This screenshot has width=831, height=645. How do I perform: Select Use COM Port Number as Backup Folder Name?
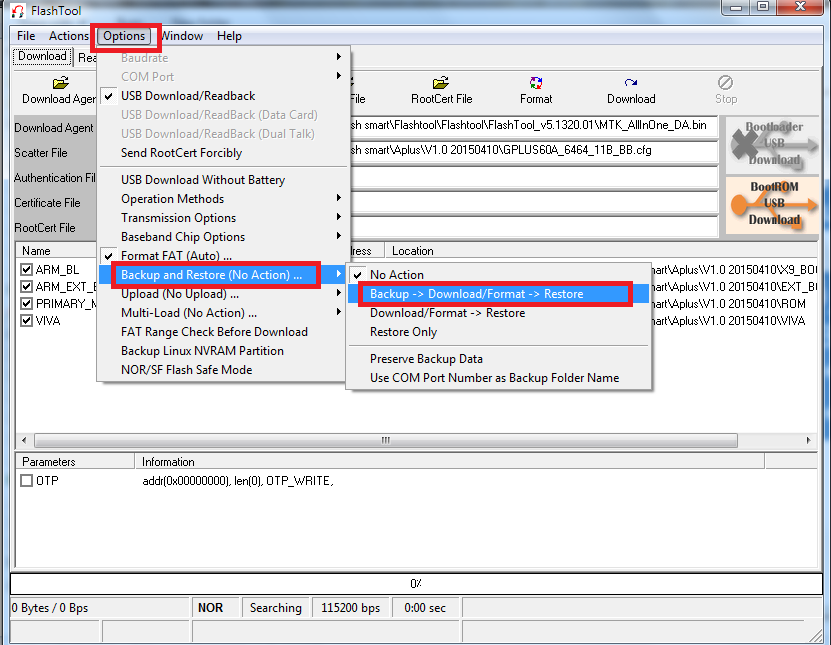coord(498,378)
